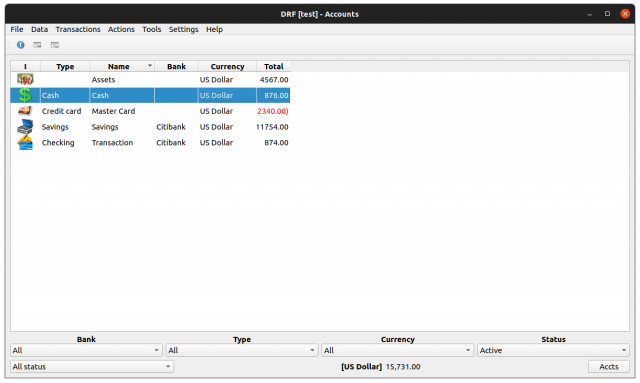Close the DRF Accounts window
This screenshot has width=640, height=383.
[625, 13]
